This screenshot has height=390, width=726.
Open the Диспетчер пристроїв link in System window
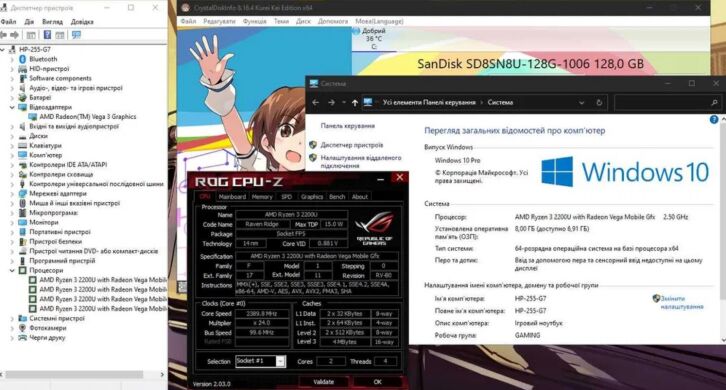click(352, 145)
